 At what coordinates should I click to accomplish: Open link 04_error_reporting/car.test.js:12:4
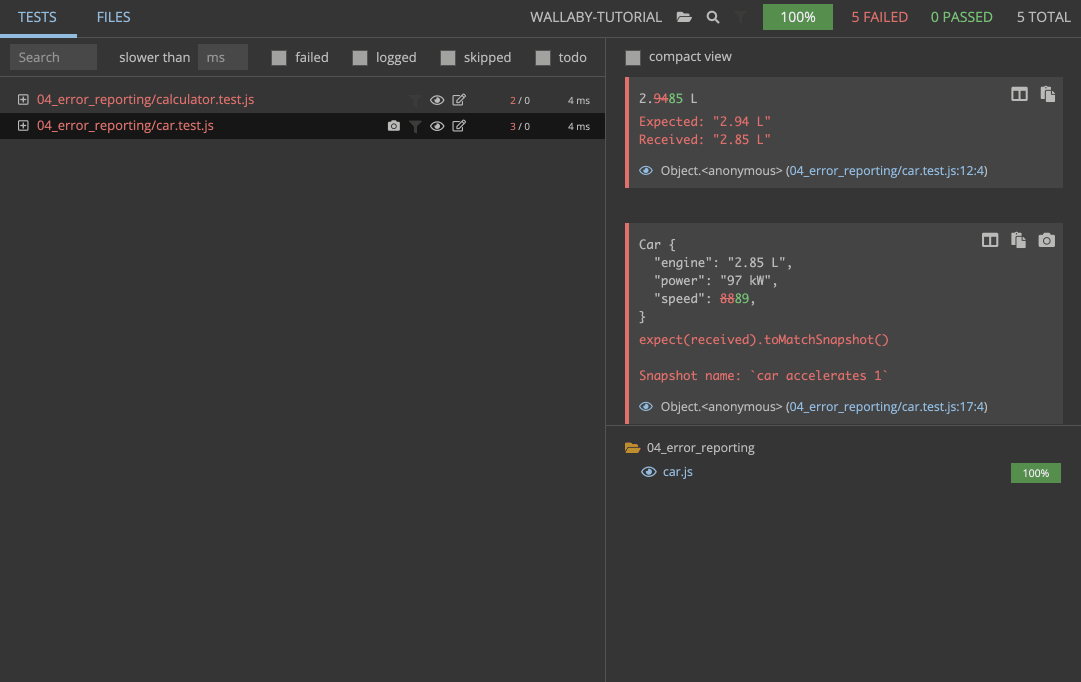coord(887,171)
